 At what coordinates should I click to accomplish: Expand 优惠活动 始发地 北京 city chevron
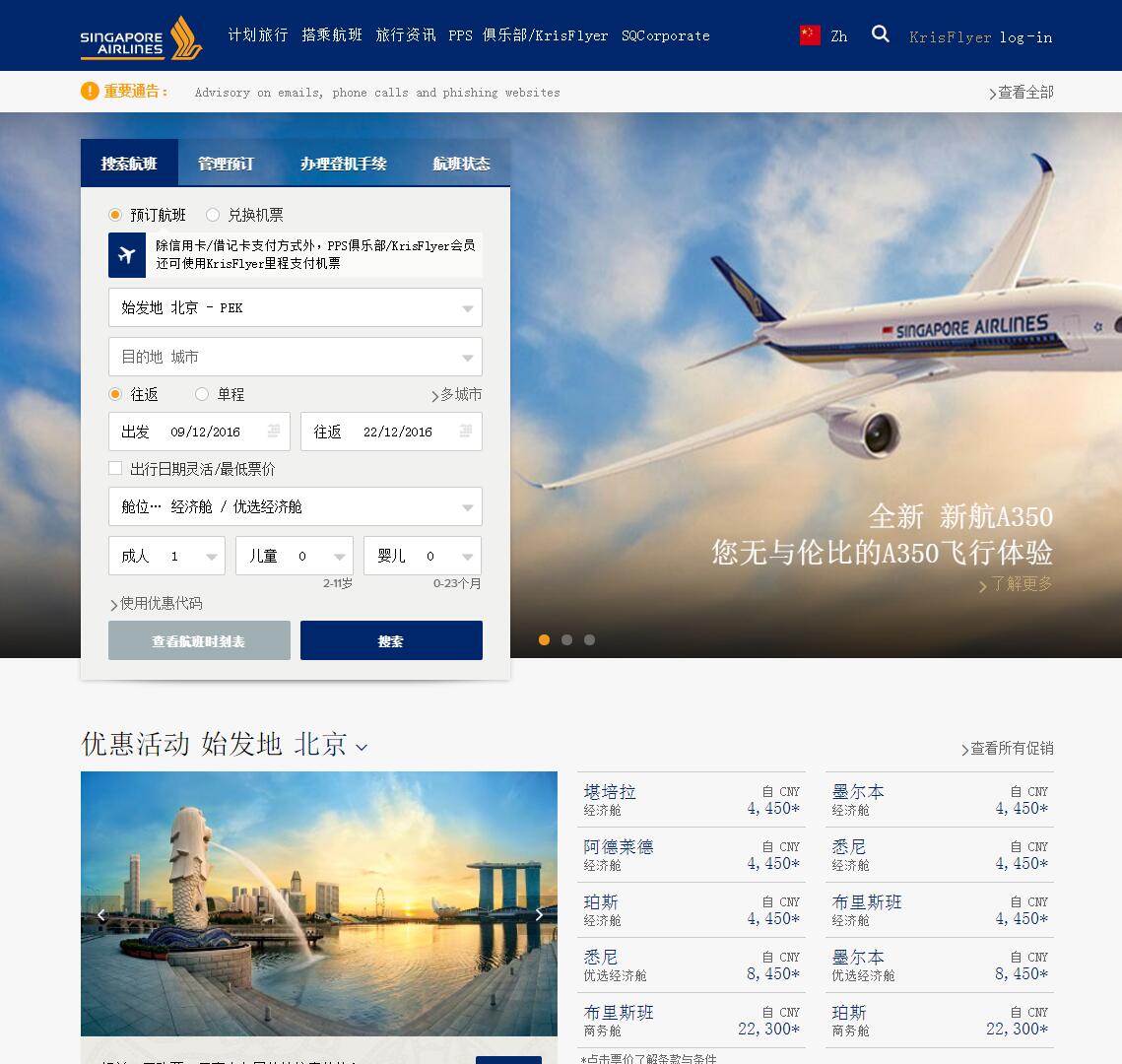point(362,747)
